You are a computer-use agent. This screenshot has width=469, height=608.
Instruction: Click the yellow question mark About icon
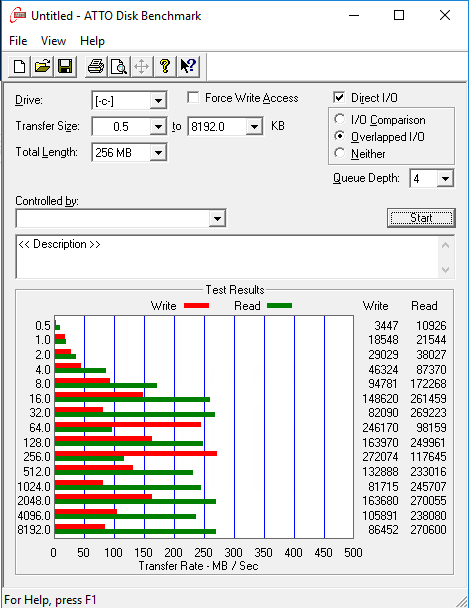tap(165, 67)
